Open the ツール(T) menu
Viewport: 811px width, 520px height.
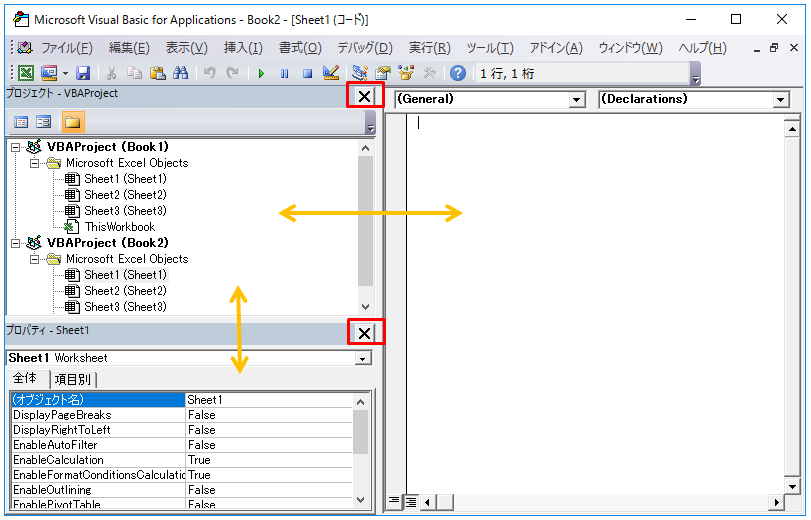(x=490, y=48)
